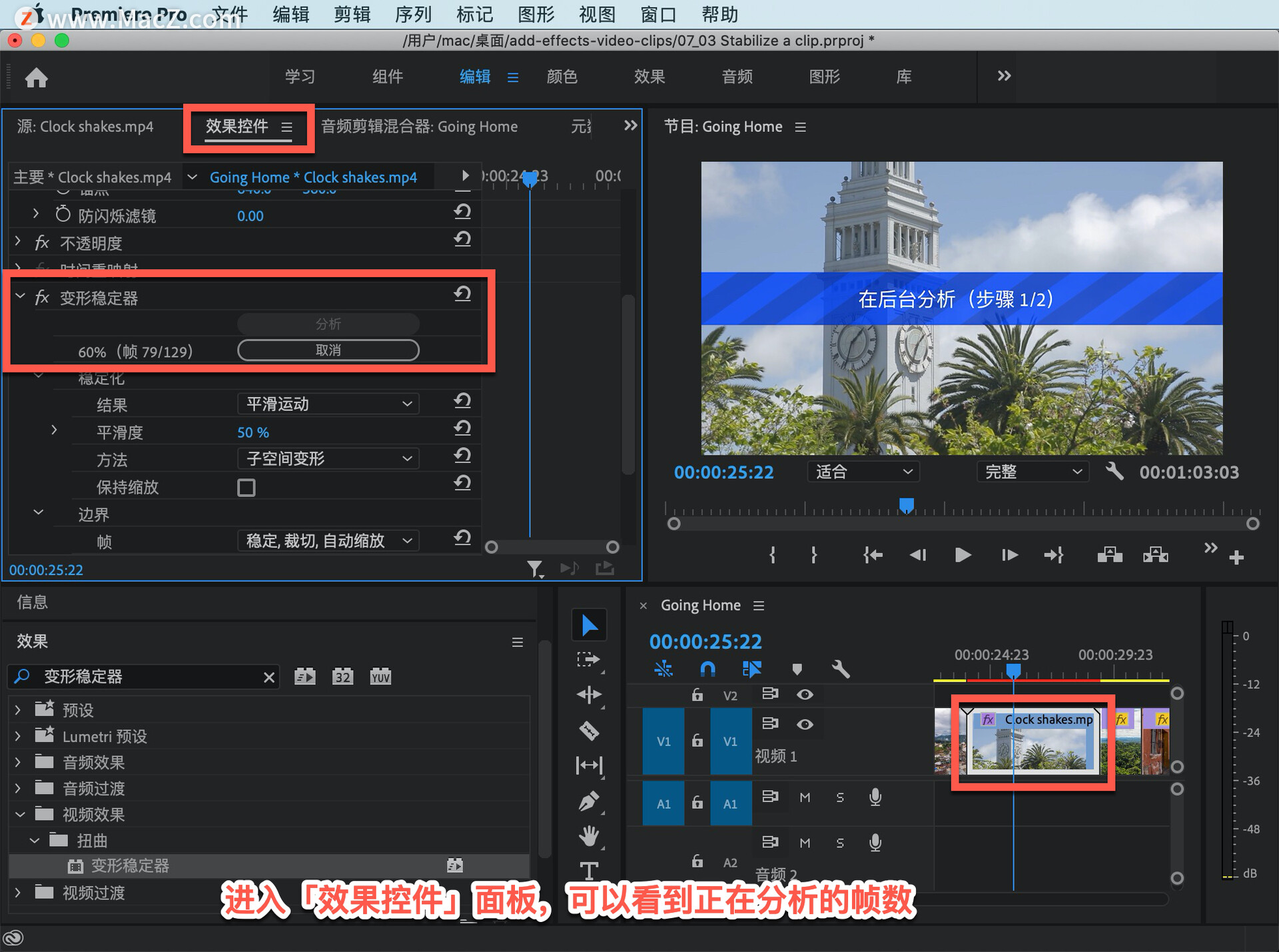Toggle V1 track eye visibility

805,724
